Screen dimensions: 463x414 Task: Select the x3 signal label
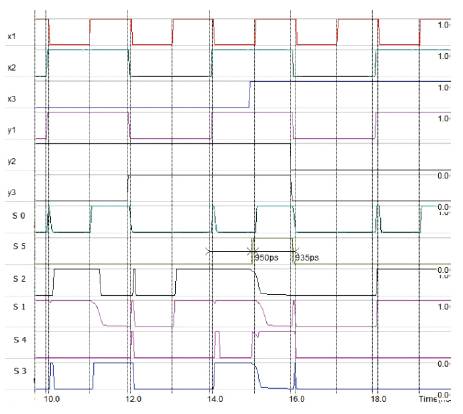(11, 99)
